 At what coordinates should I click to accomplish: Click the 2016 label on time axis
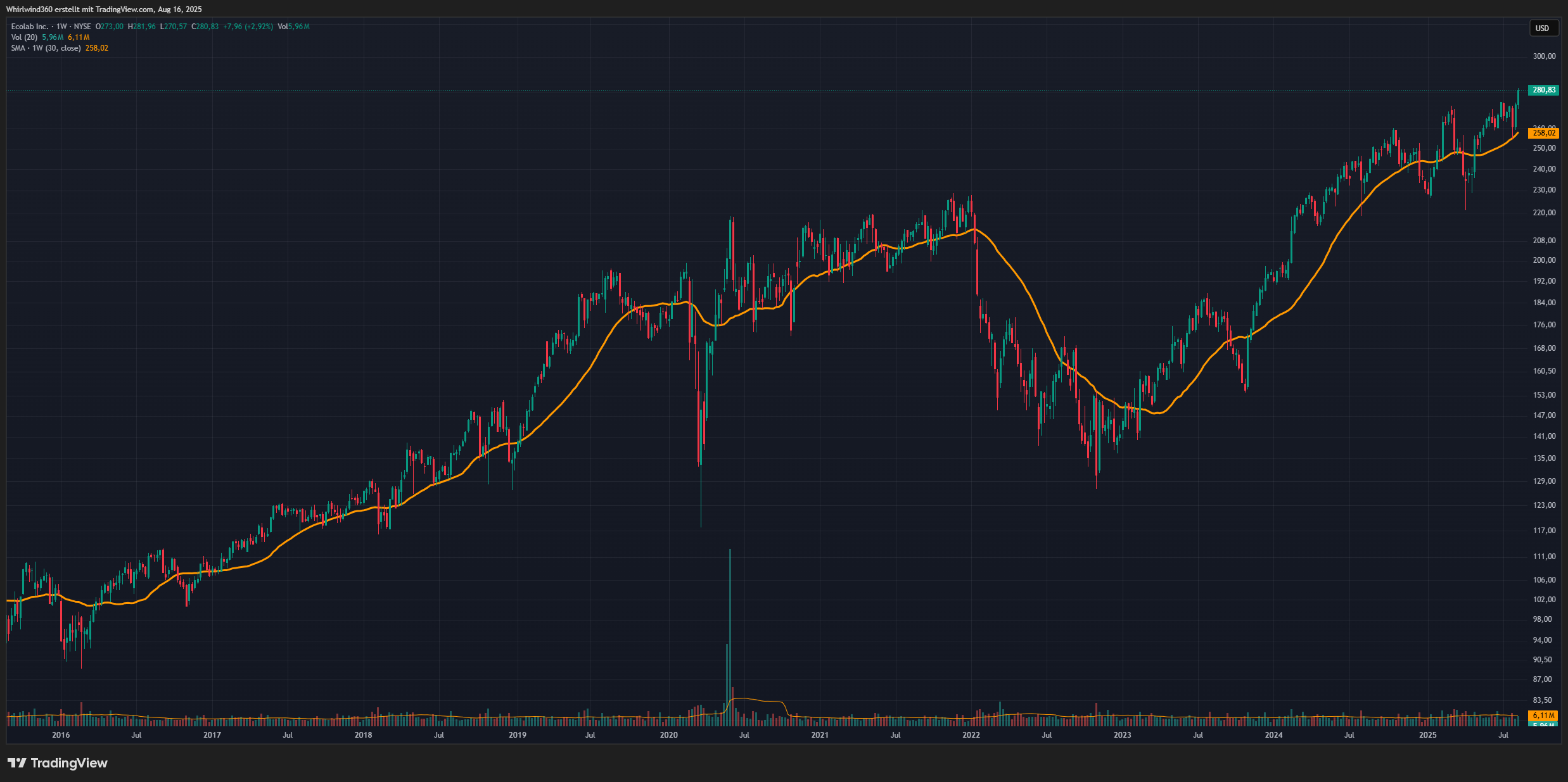click(61, 735)
